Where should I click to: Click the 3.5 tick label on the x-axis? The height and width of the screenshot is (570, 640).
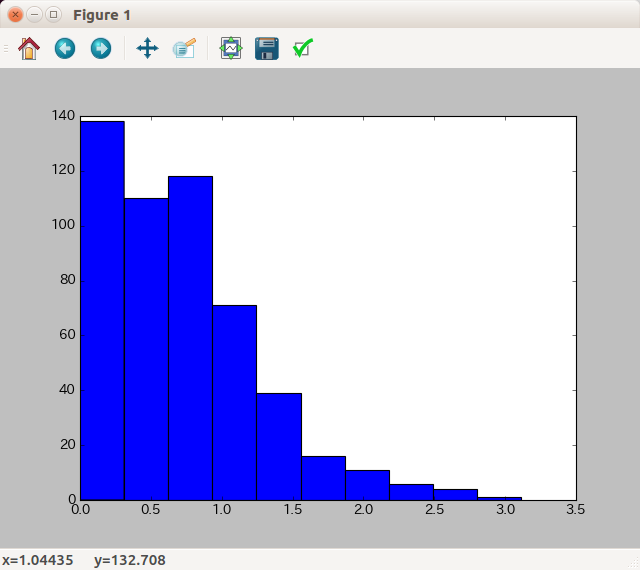click(575, 510)
